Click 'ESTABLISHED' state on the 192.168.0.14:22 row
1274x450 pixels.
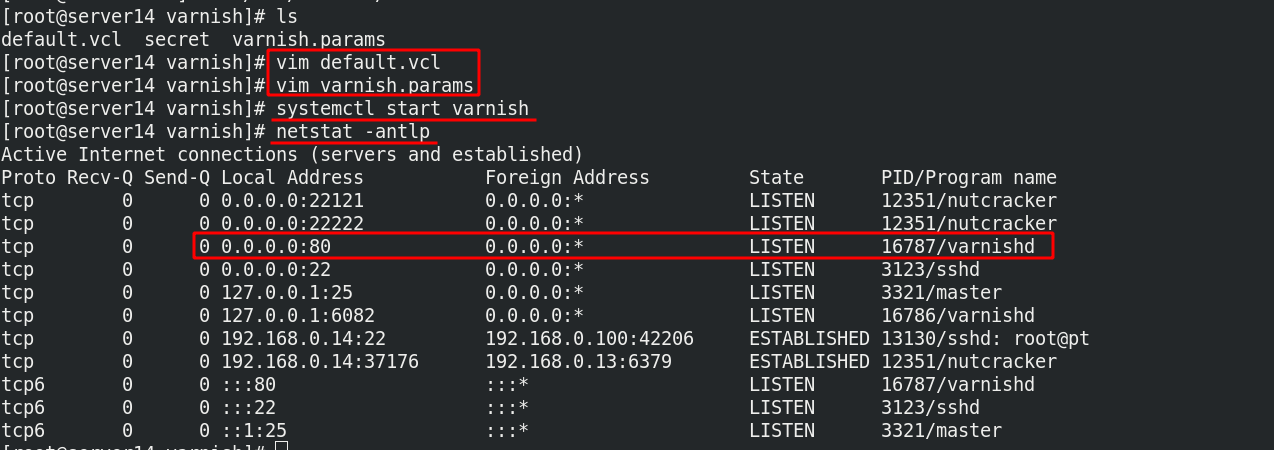pyautogui.click(x=809, y=339)
